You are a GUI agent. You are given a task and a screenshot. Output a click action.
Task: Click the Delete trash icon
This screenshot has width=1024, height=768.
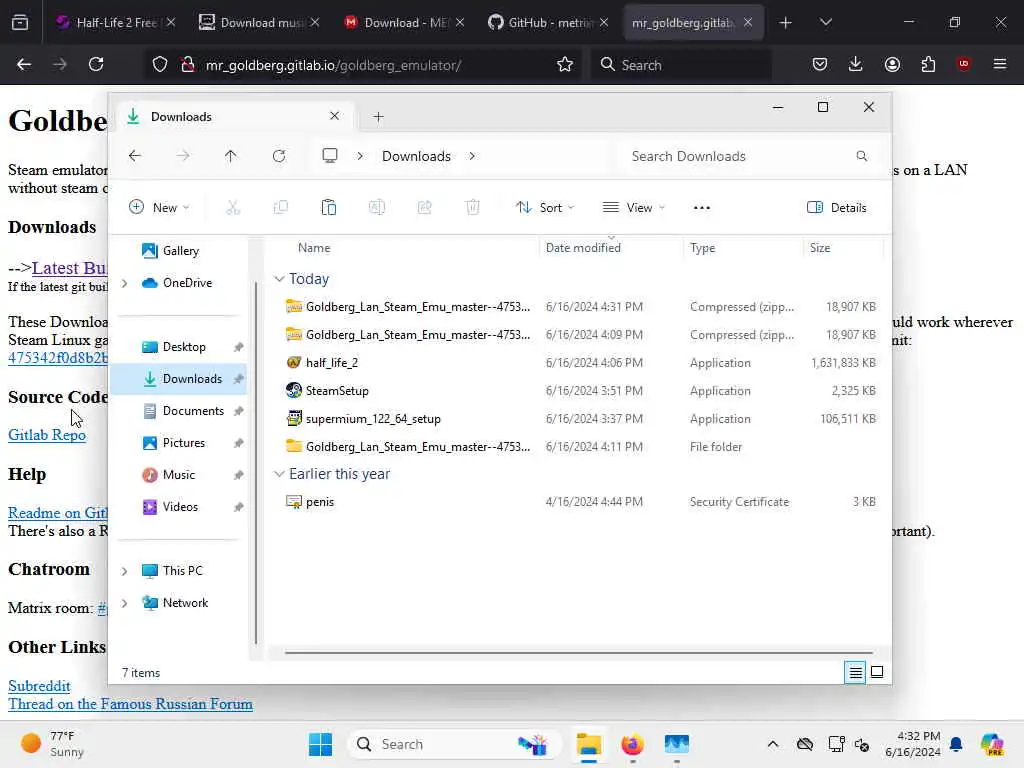point(473,208)
